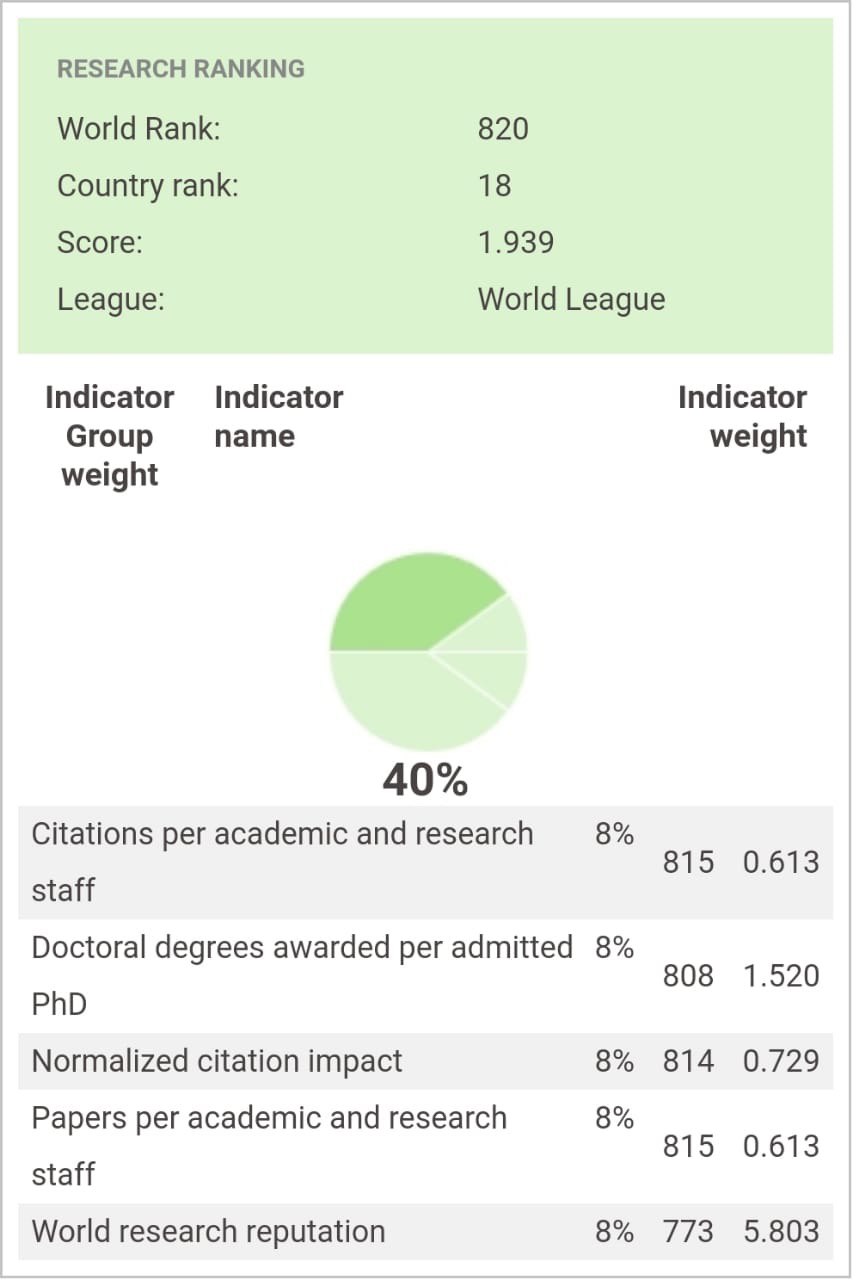Select Papers per academic and research staff row

tap(425, 1146)
